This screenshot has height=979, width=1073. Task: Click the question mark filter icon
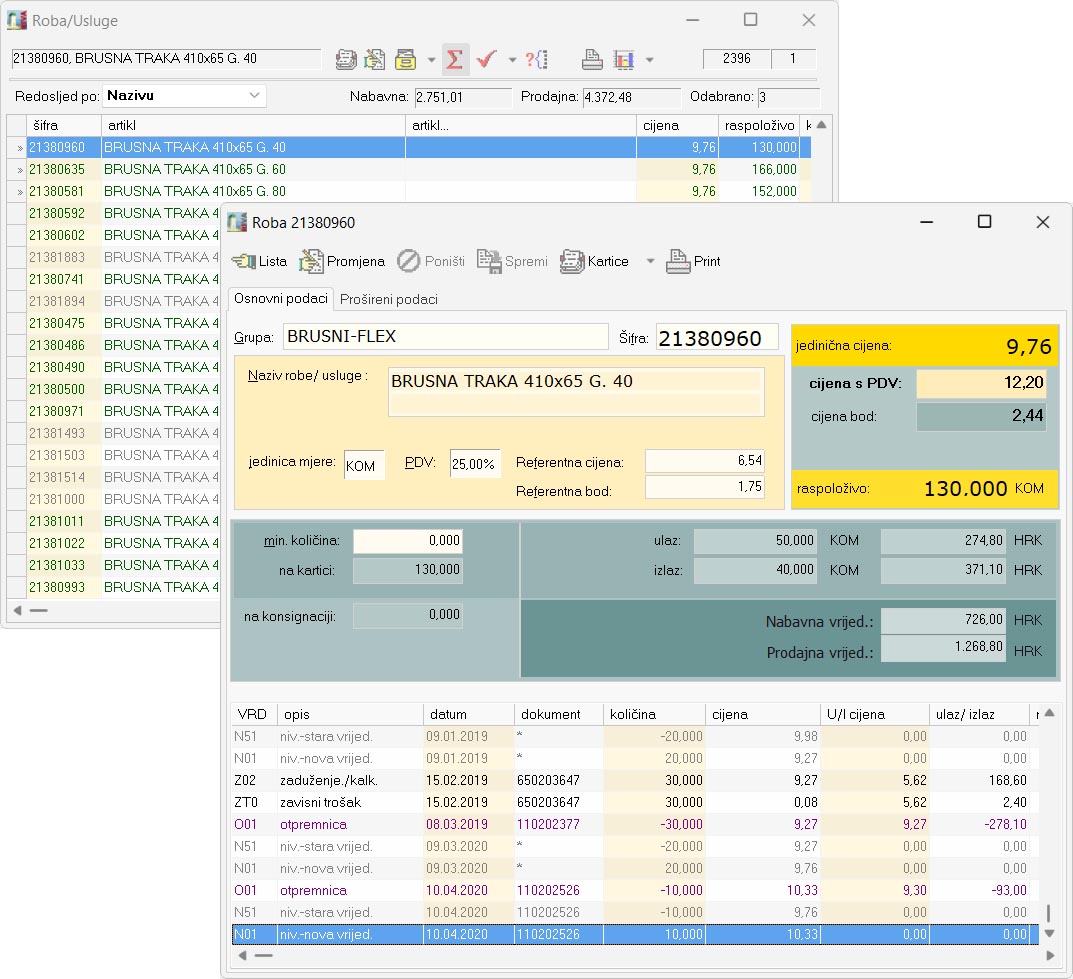537,59
